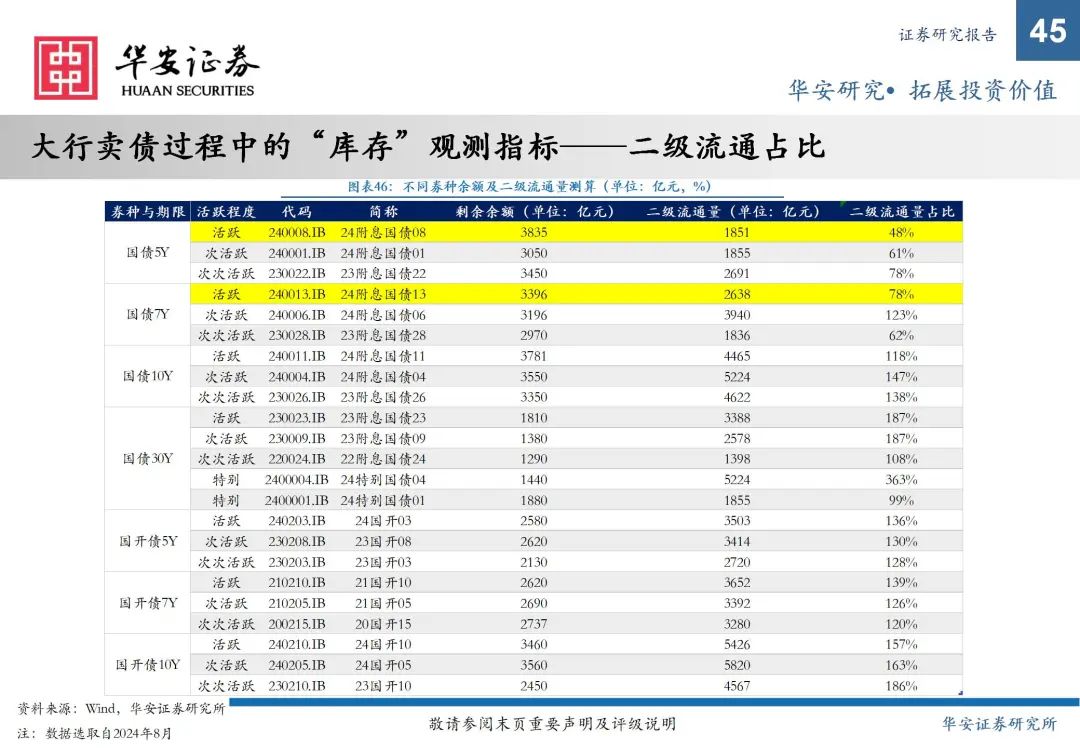The width and height of the screenshot is (1080, 748).
Task: Click the 147% ratio cell
Action: tap(902, 377)
